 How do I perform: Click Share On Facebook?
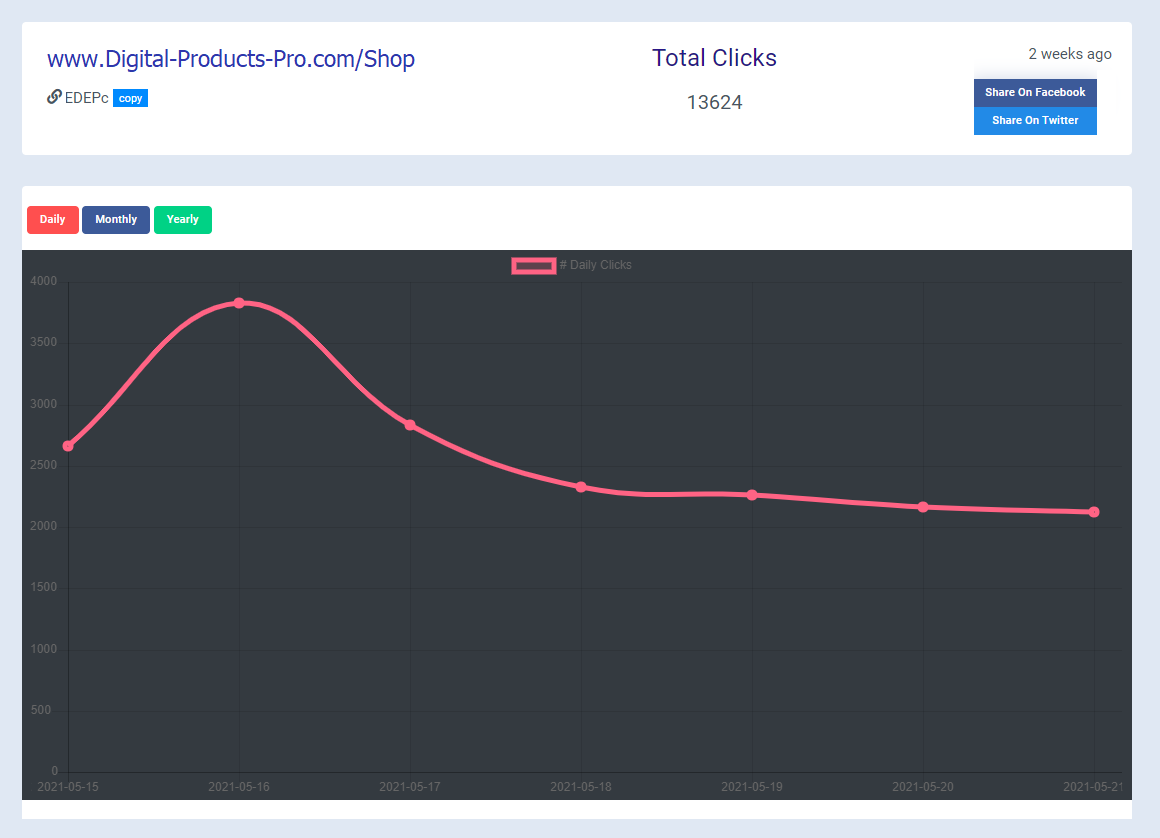1035,92
